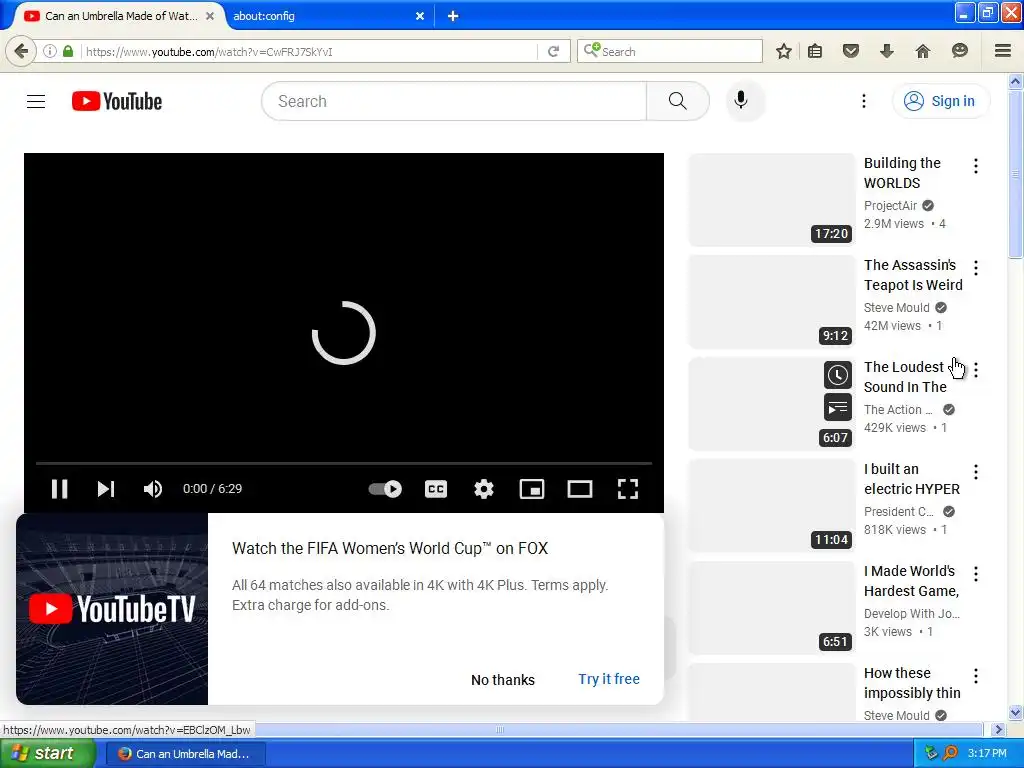Click the YouTube TV promo image
Image resolution: width=1024 pixels, height=768 pixels.
coord(112,609)
